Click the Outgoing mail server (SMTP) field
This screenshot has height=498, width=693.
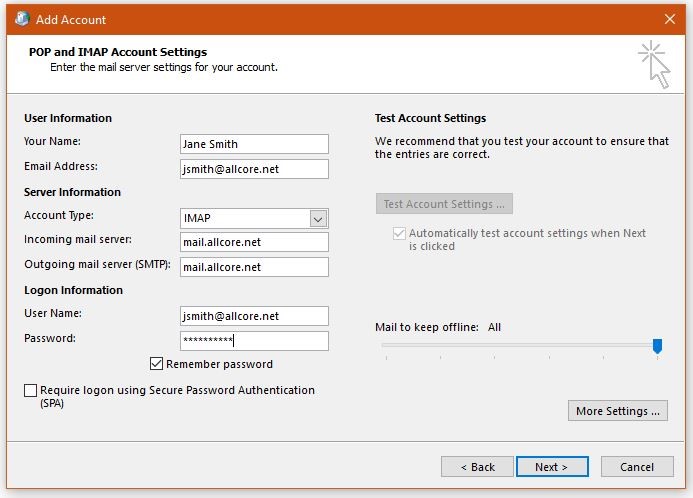tap(254, 267)
